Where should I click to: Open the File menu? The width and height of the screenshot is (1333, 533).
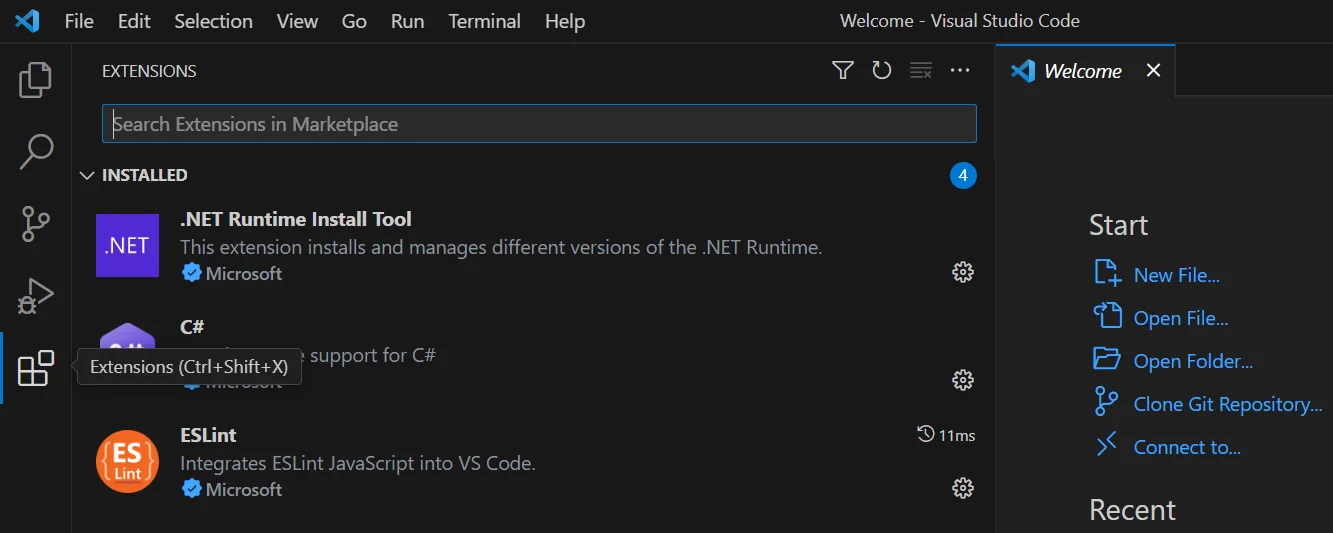(79, 21)
